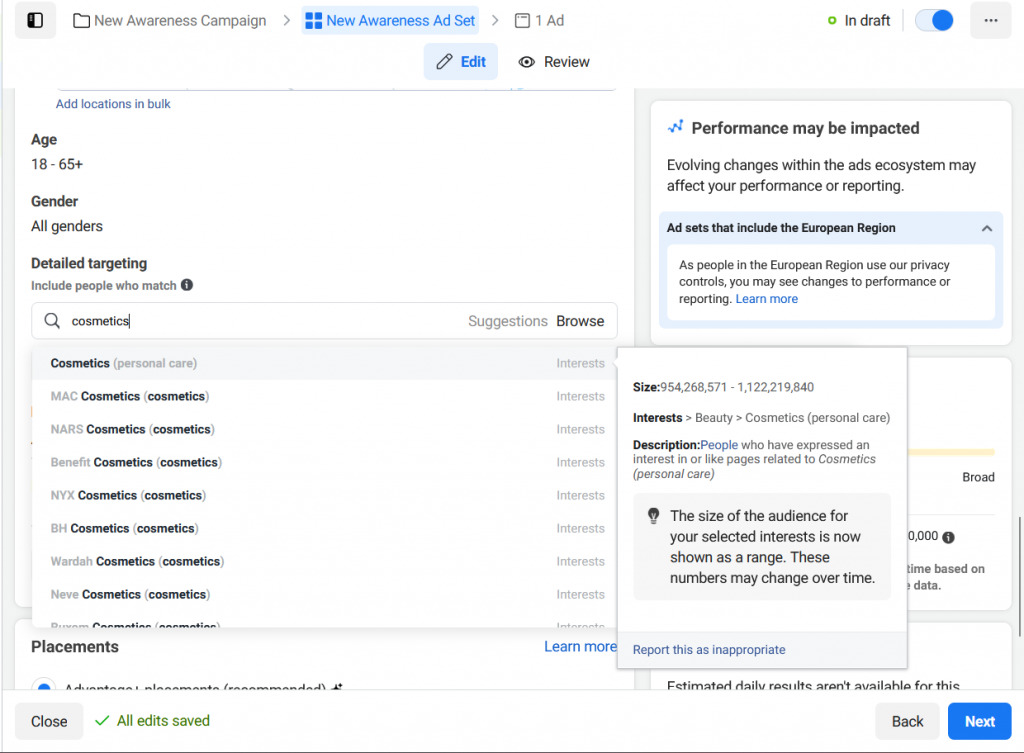Select NYX Cosmetics interest suggestion

point(324,495)
